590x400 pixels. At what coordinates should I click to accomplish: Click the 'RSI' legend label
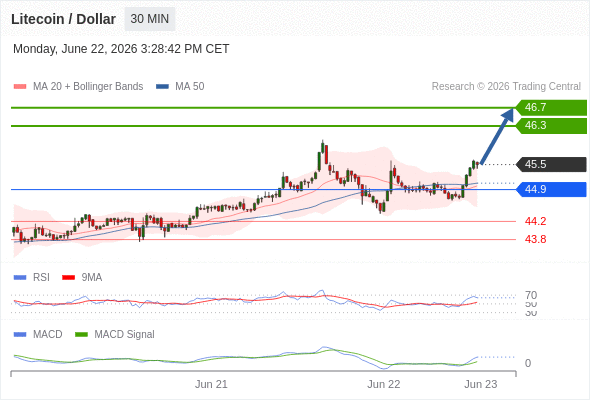click(x=41, y=278)
